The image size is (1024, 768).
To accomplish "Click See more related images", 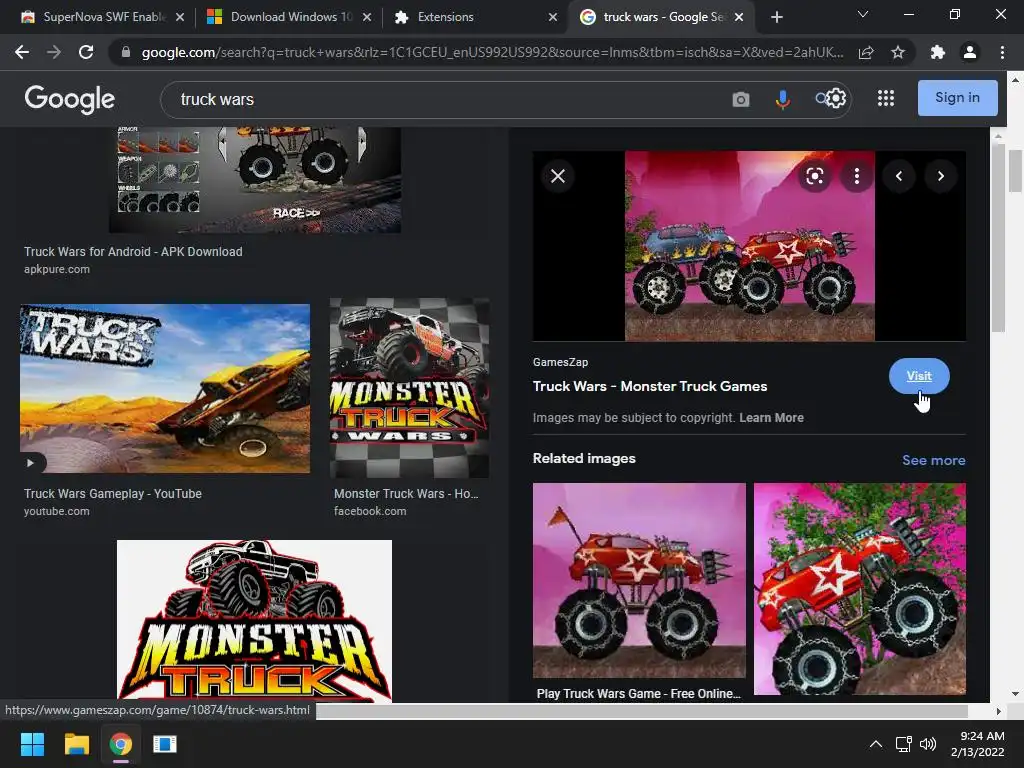I will pos(933,460).
